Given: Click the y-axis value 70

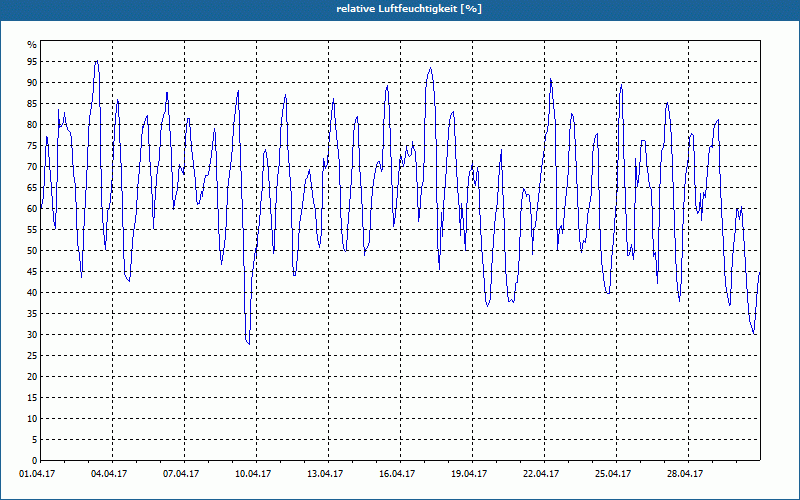Looking at the screenshot, I should pos(32,167).
